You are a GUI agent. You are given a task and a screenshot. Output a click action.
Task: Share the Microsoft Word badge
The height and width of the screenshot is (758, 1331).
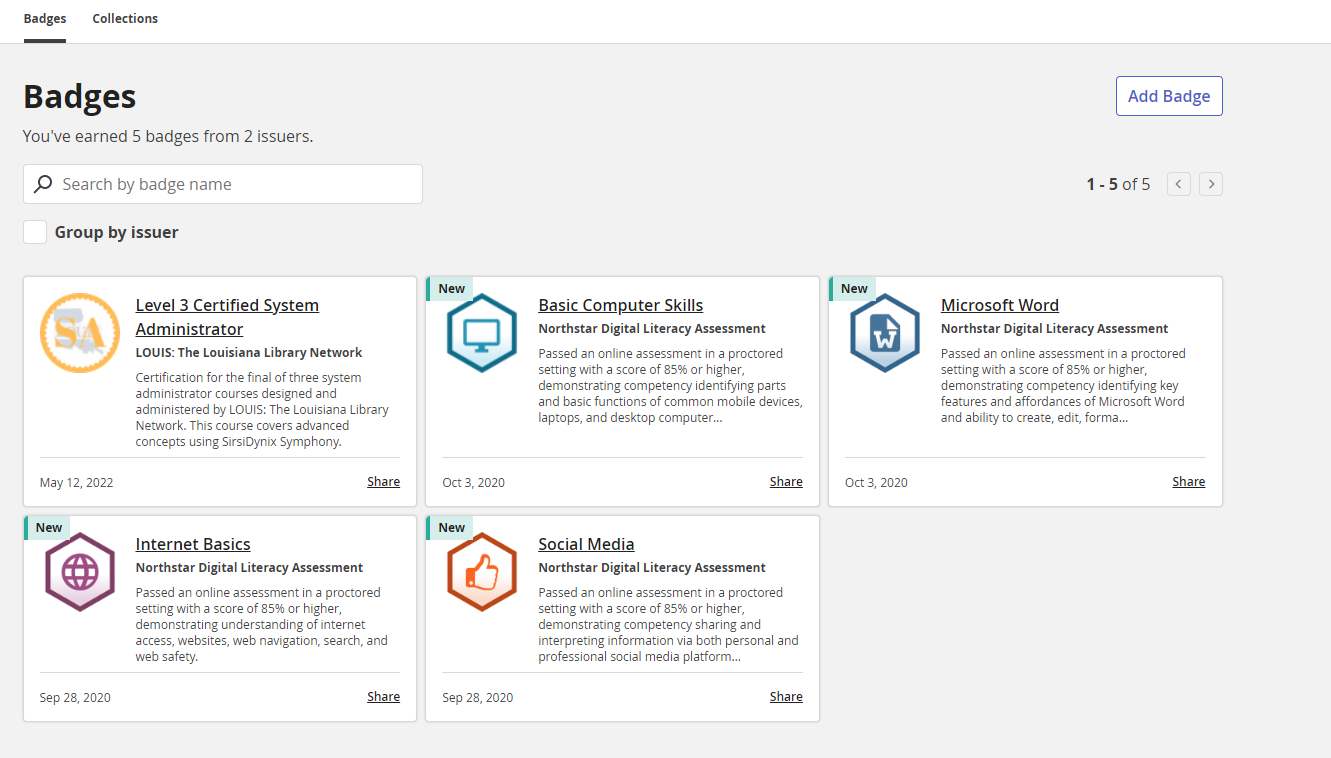(x=1188, y=482)
